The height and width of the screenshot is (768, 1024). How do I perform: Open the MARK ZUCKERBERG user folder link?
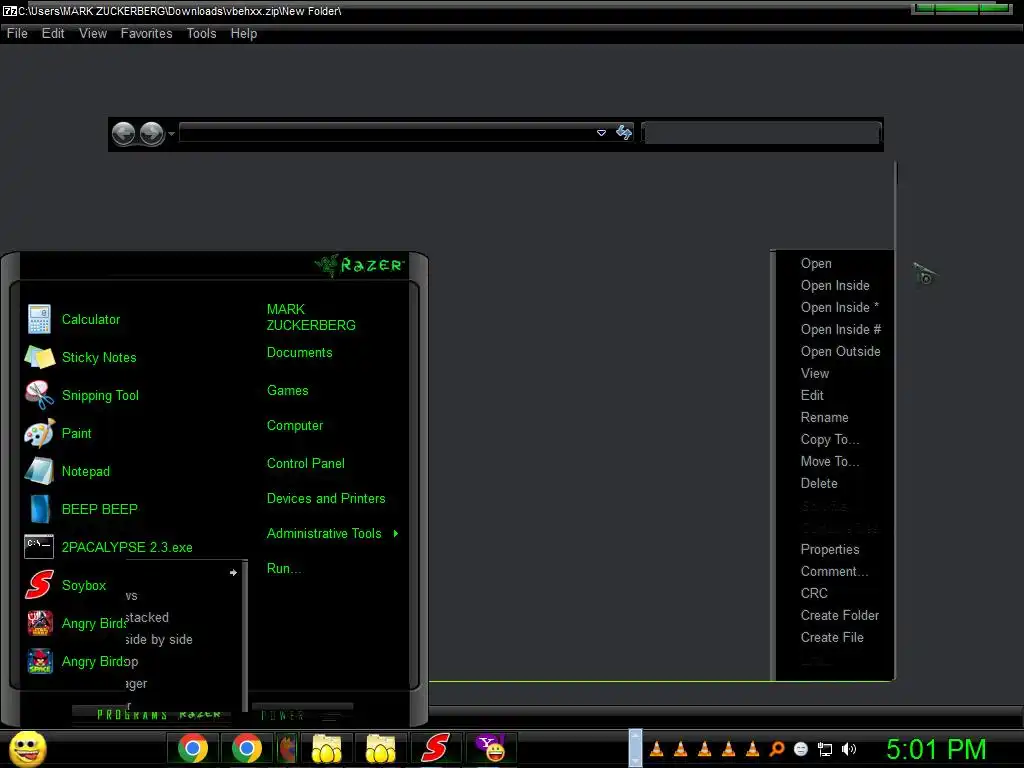click(311, 317)
